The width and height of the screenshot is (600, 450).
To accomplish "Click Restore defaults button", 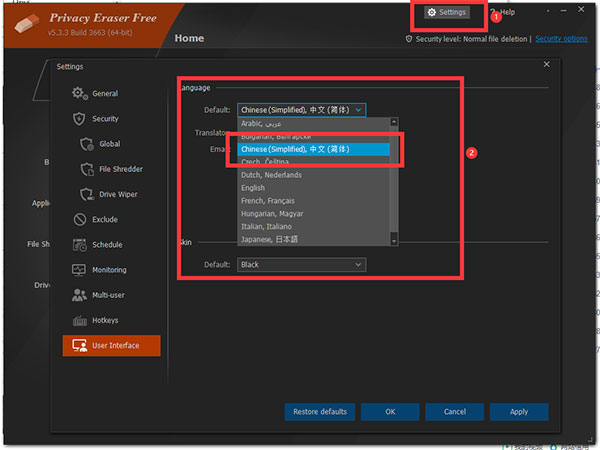I will point(320,412).
